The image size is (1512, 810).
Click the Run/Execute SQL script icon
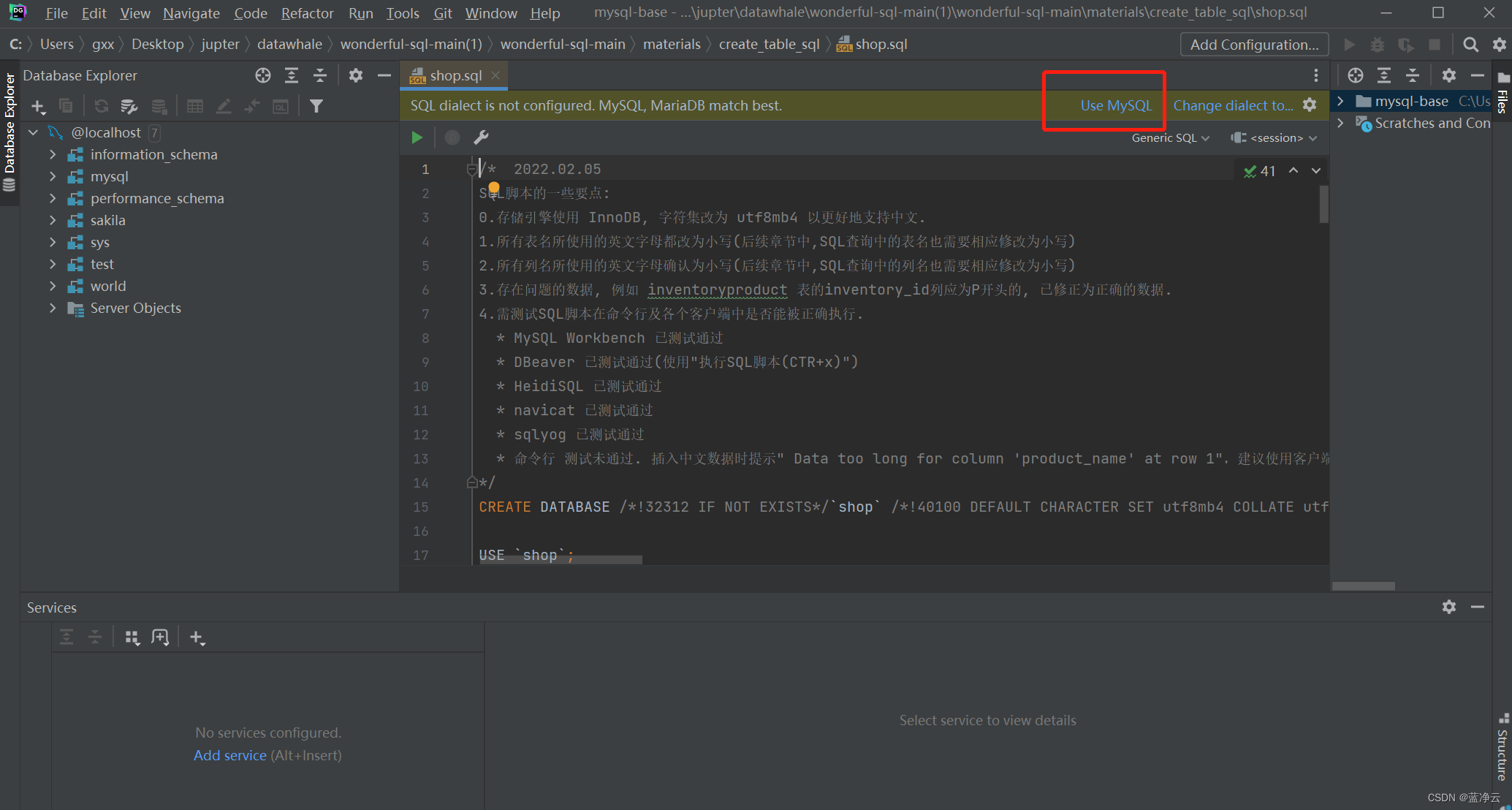point(417,137)
